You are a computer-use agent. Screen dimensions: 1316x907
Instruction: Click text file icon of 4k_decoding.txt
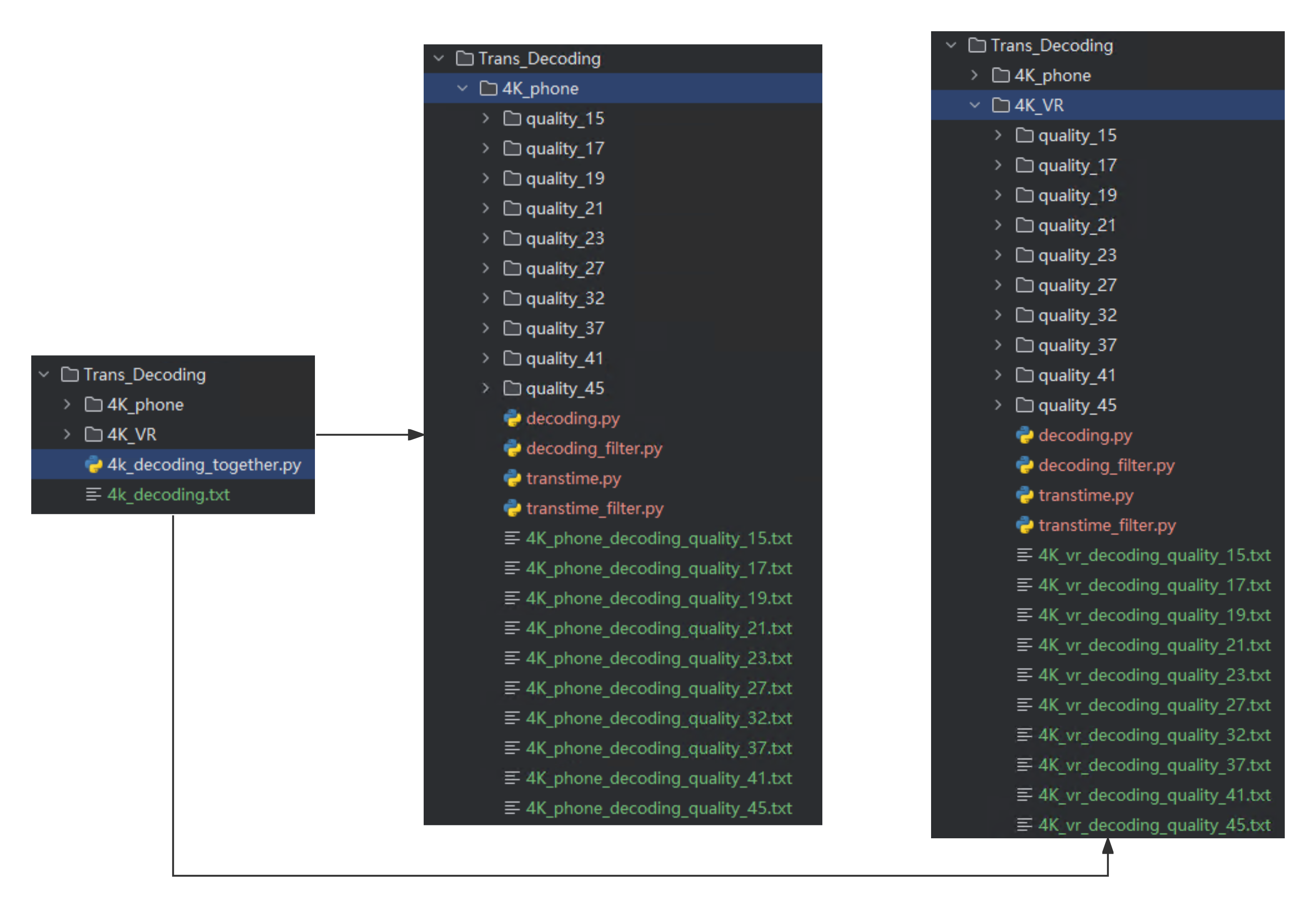[x=93, y=495]
